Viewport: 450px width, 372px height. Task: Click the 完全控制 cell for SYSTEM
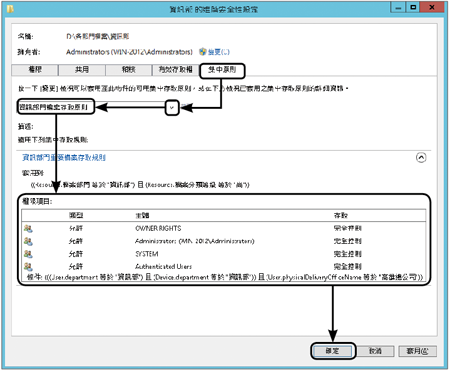pyautogui.click(x=348, y=254)
